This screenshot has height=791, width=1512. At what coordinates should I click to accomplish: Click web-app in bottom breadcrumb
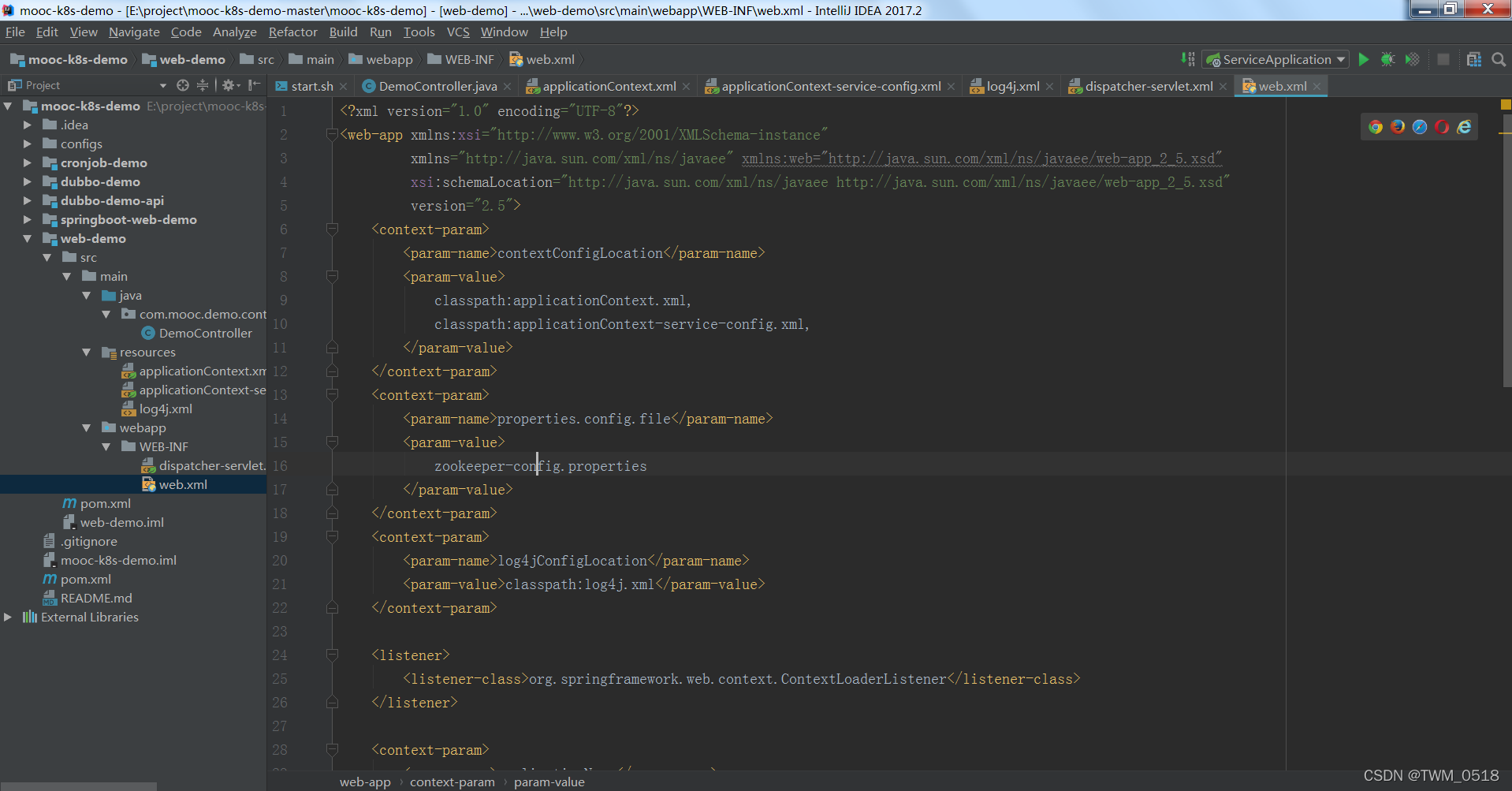[x=365, y=782]
